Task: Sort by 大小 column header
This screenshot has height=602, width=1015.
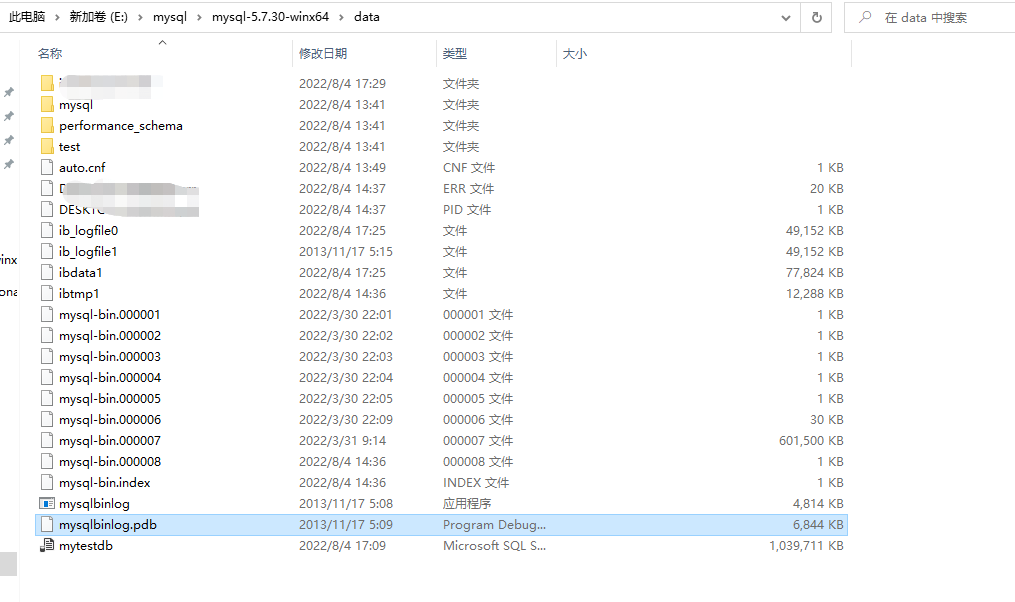Action: [574, 54]
